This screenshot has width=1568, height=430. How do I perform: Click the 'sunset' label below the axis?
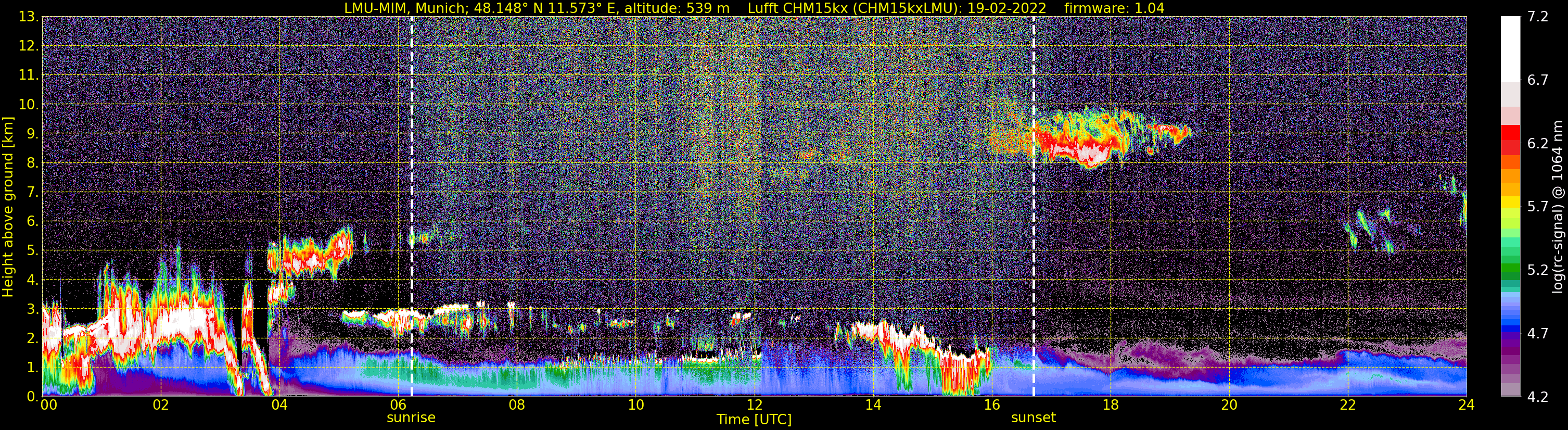click(x=1034, y=418)
